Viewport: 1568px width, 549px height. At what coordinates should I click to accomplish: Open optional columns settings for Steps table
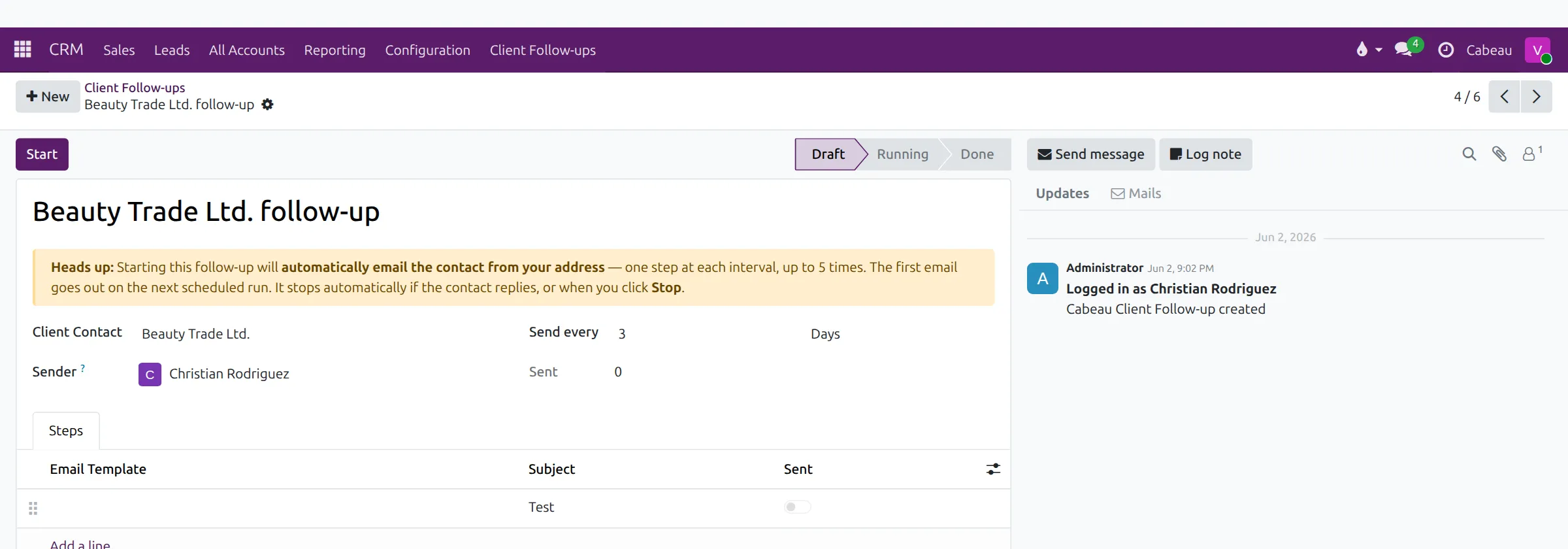click(x=993, y=469)
